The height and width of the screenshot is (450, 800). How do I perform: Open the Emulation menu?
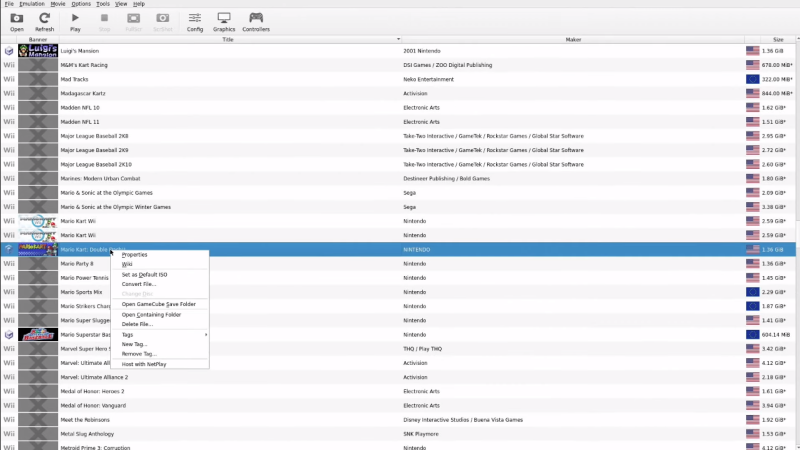click(x=32, y=4)
